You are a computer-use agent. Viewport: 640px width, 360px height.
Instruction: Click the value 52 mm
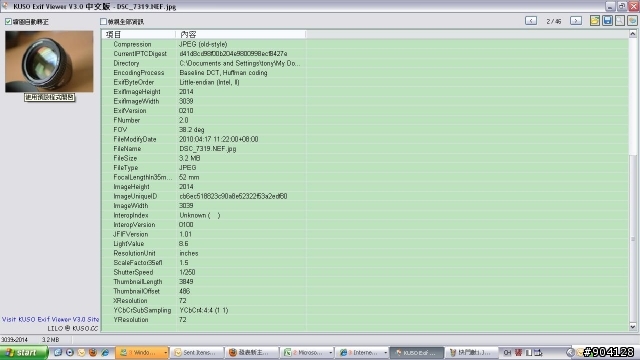click(189, 177)
